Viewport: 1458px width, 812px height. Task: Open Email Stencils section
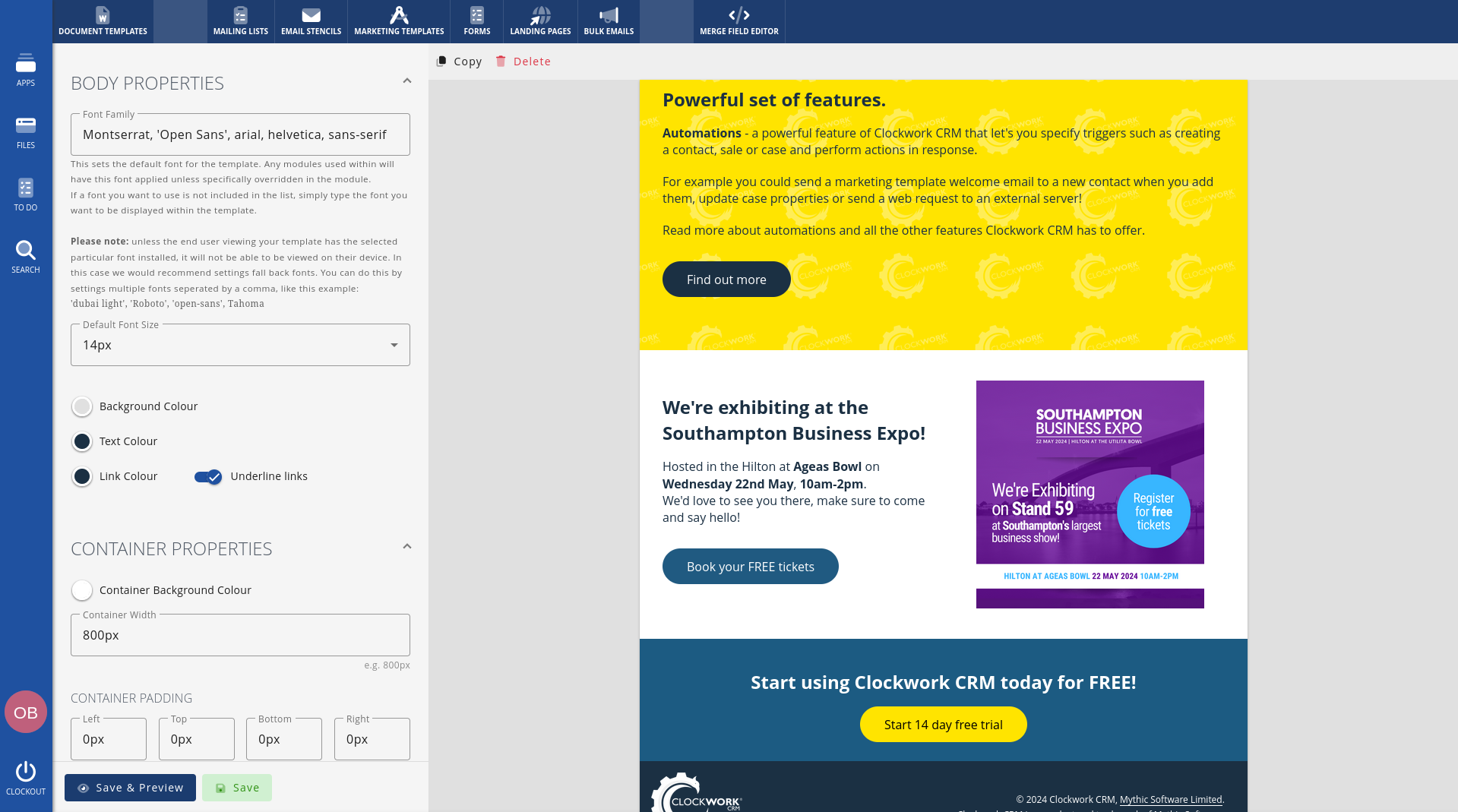coord(311,21)
